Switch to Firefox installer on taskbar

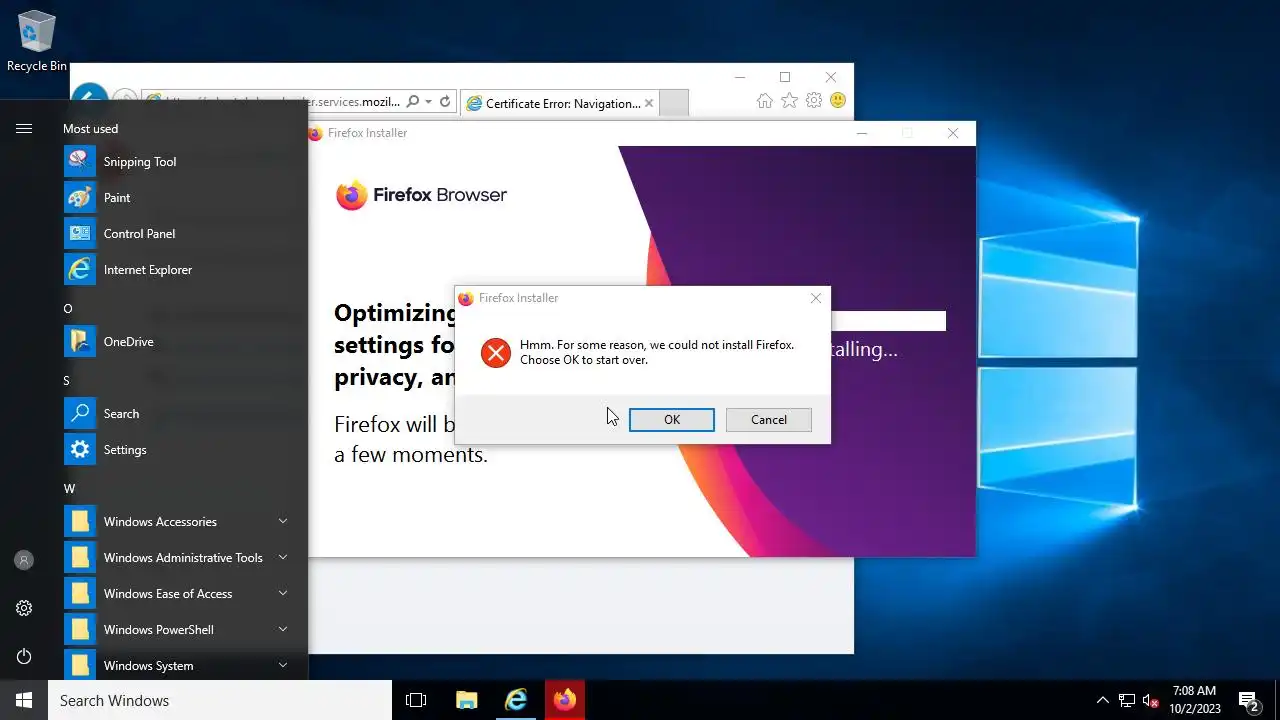pyautogui.click(x=565, y=700)
